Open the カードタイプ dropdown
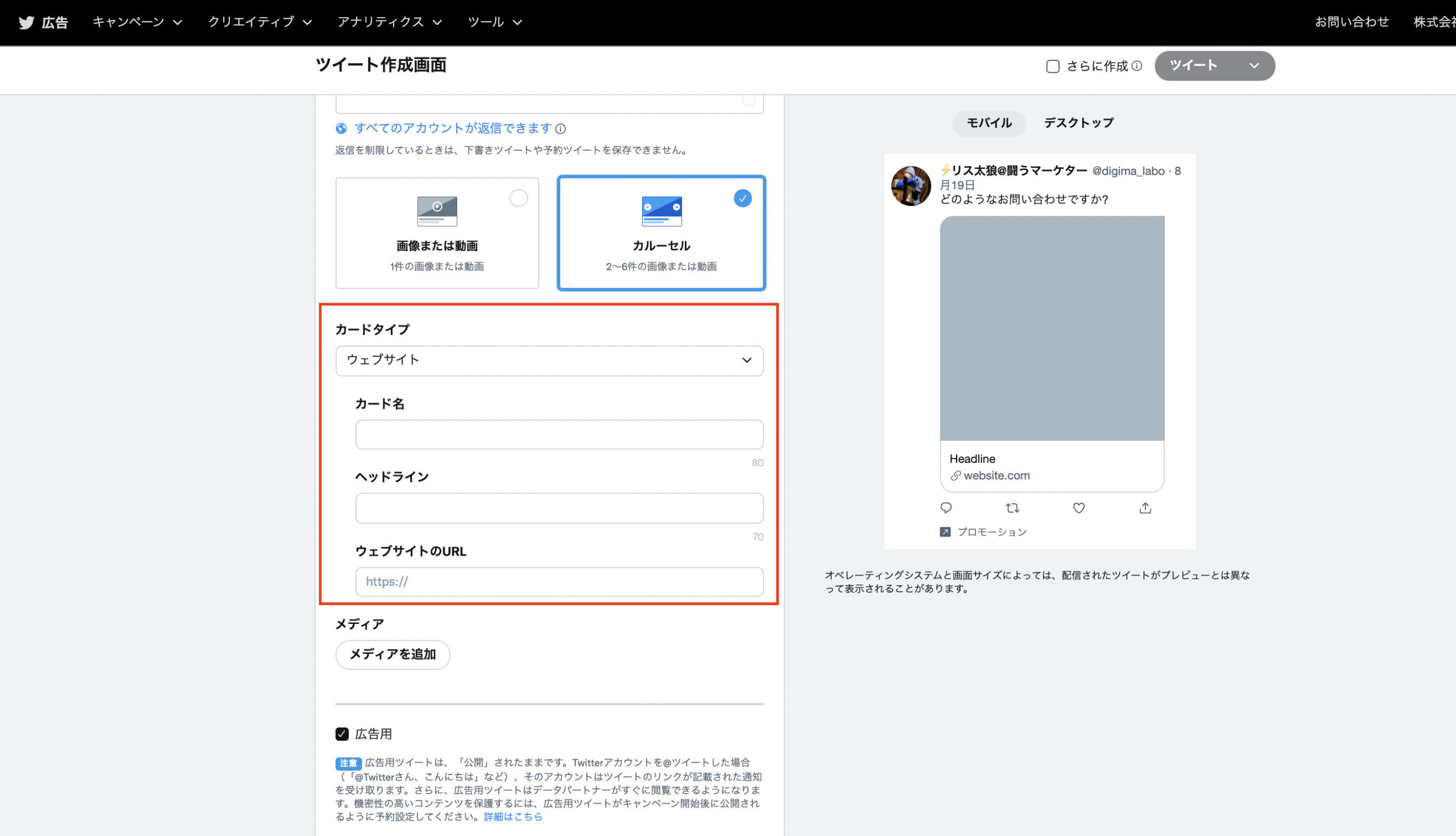The width and height of the screenshot is (1456, 836). point(549,361)
